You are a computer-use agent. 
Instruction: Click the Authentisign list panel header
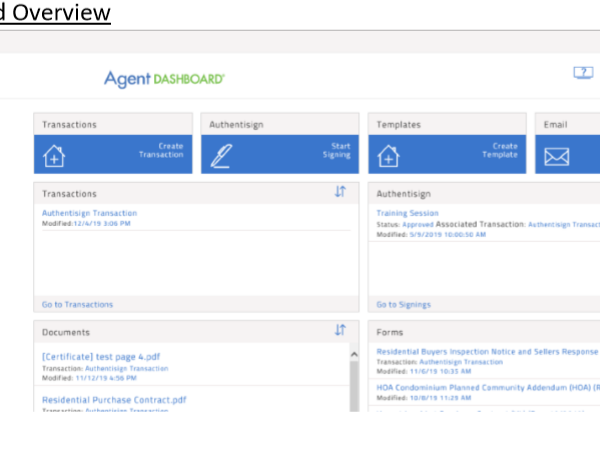[x=484, y=193]
